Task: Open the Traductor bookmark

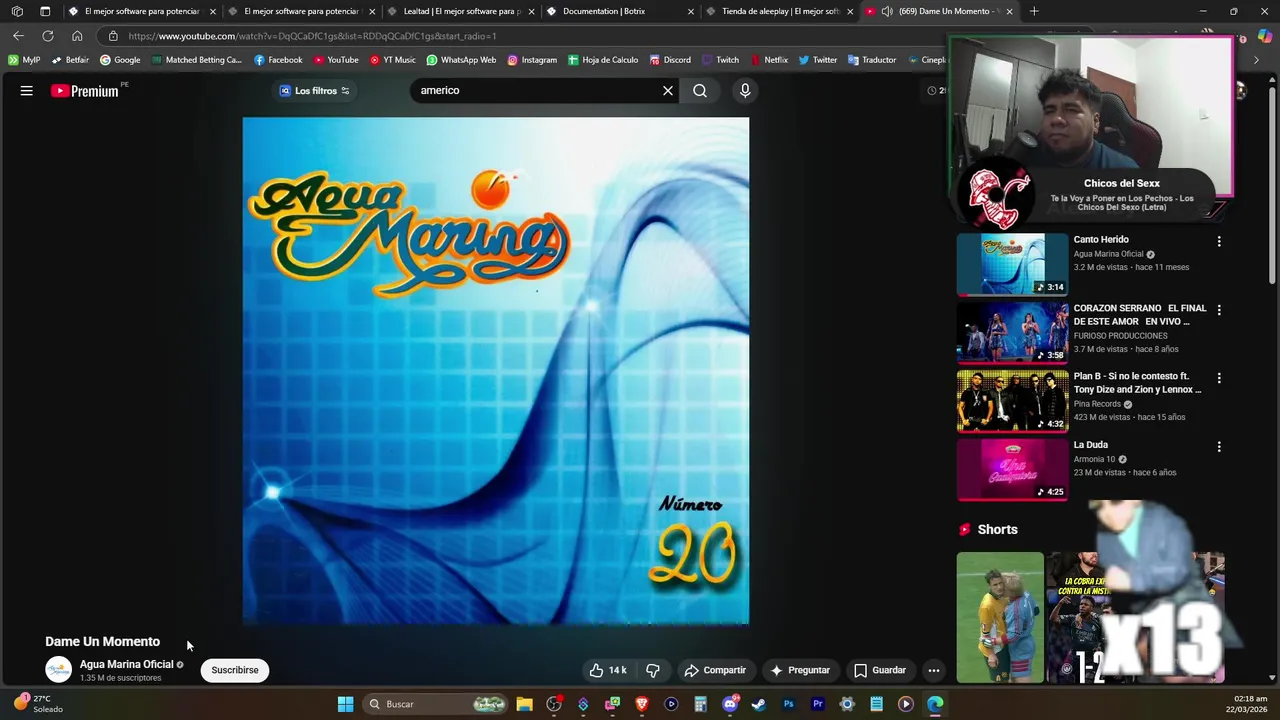Action: [x=872, y=60]
